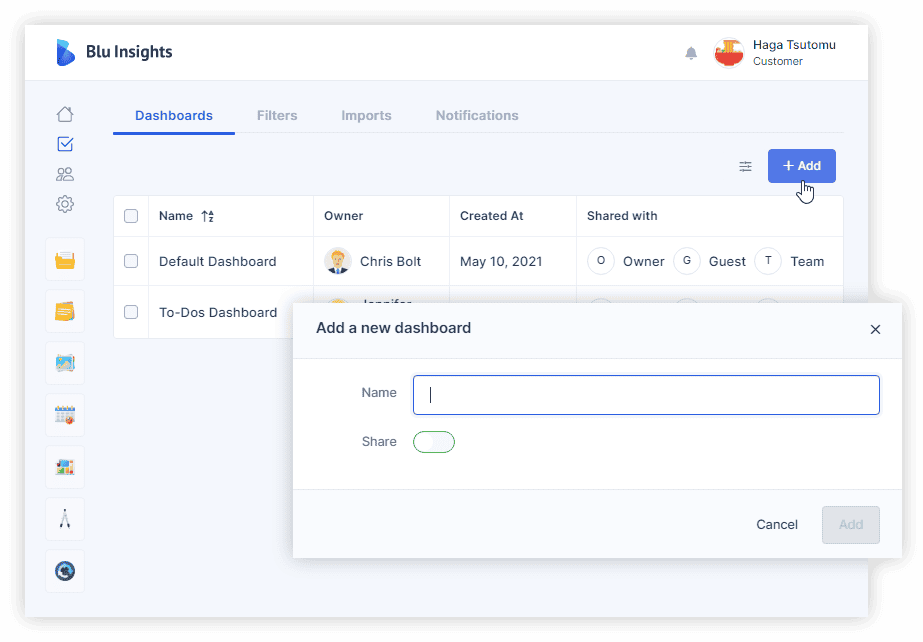The width and height of the screenshot is (923, 642).
Task: Click the T badge for Team
Action: pos(768,261)
